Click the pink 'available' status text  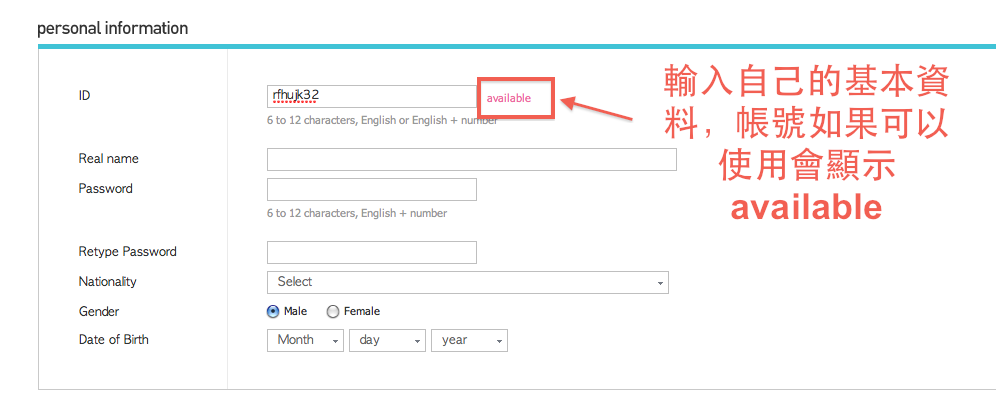click(508, 98)
